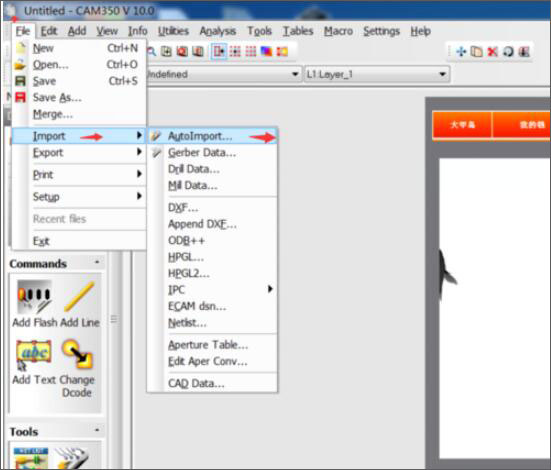The width and height of the screenshot is (551, 470).
Task: Choose New from File menu
Action: click(79, 48)
